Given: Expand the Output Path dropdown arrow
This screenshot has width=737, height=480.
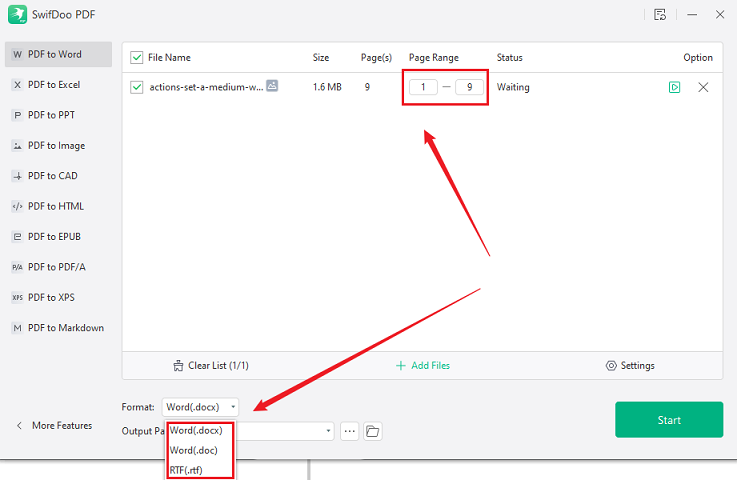Looking at the screenshot, I should pyautogui.click(x=328, y=431).
